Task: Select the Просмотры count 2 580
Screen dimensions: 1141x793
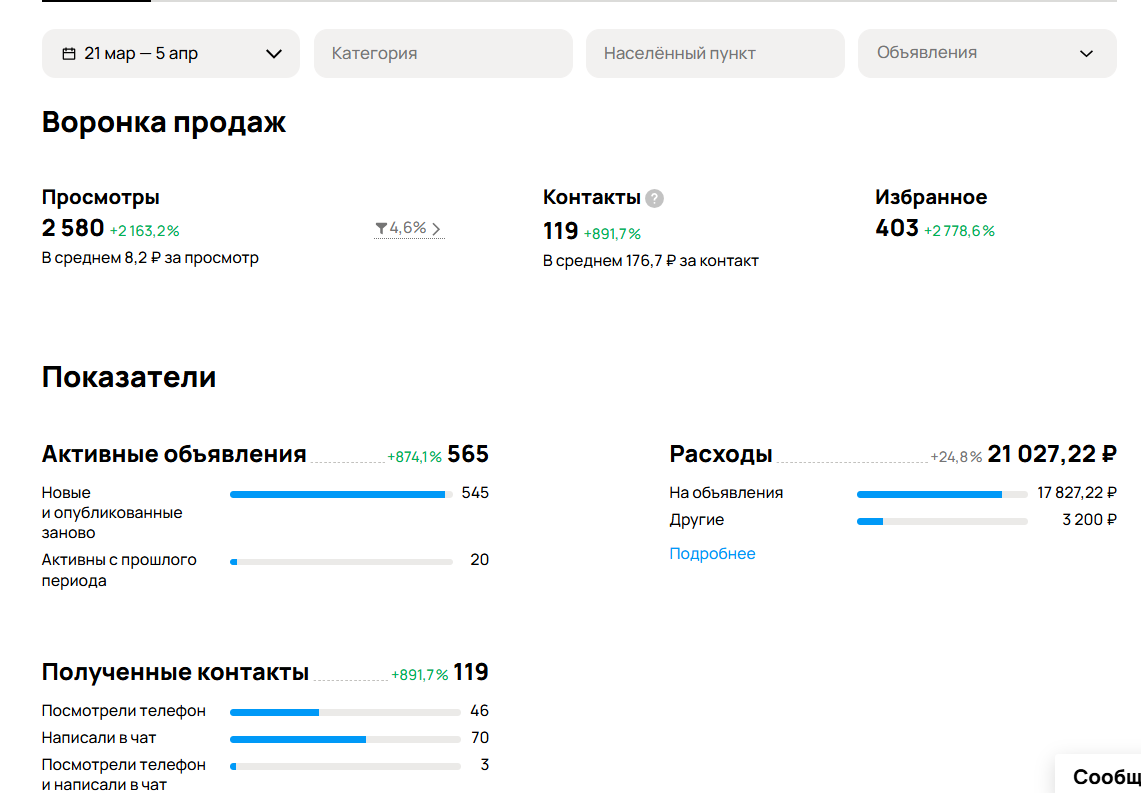Action: [x=73, y=228]
